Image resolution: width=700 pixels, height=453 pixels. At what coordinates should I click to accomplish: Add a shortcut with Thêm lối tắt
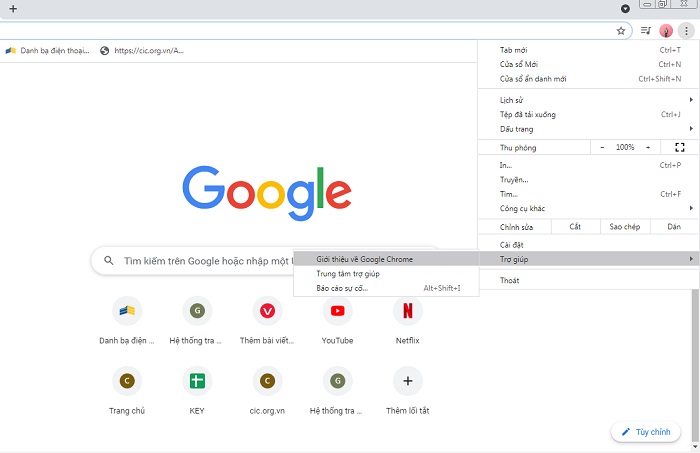point(407,381)
